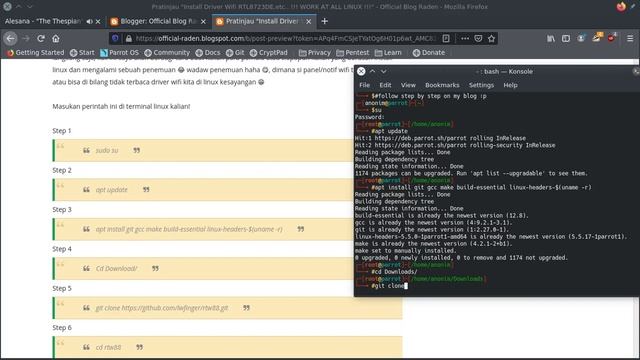Viewport: 640px width, 360px height.
Task: Expand the Learn bookmarks folder
Action: coord(388,53)
